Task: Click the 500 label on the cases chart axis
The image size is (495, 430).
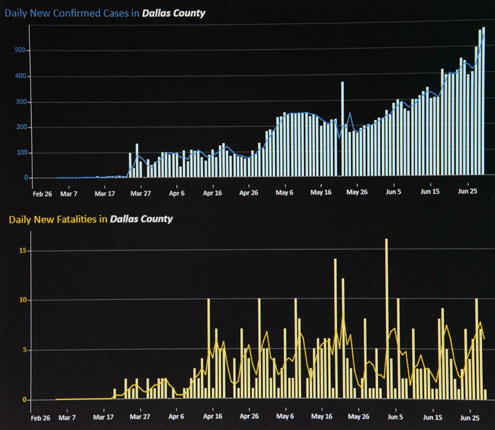Action: [20, 50]
